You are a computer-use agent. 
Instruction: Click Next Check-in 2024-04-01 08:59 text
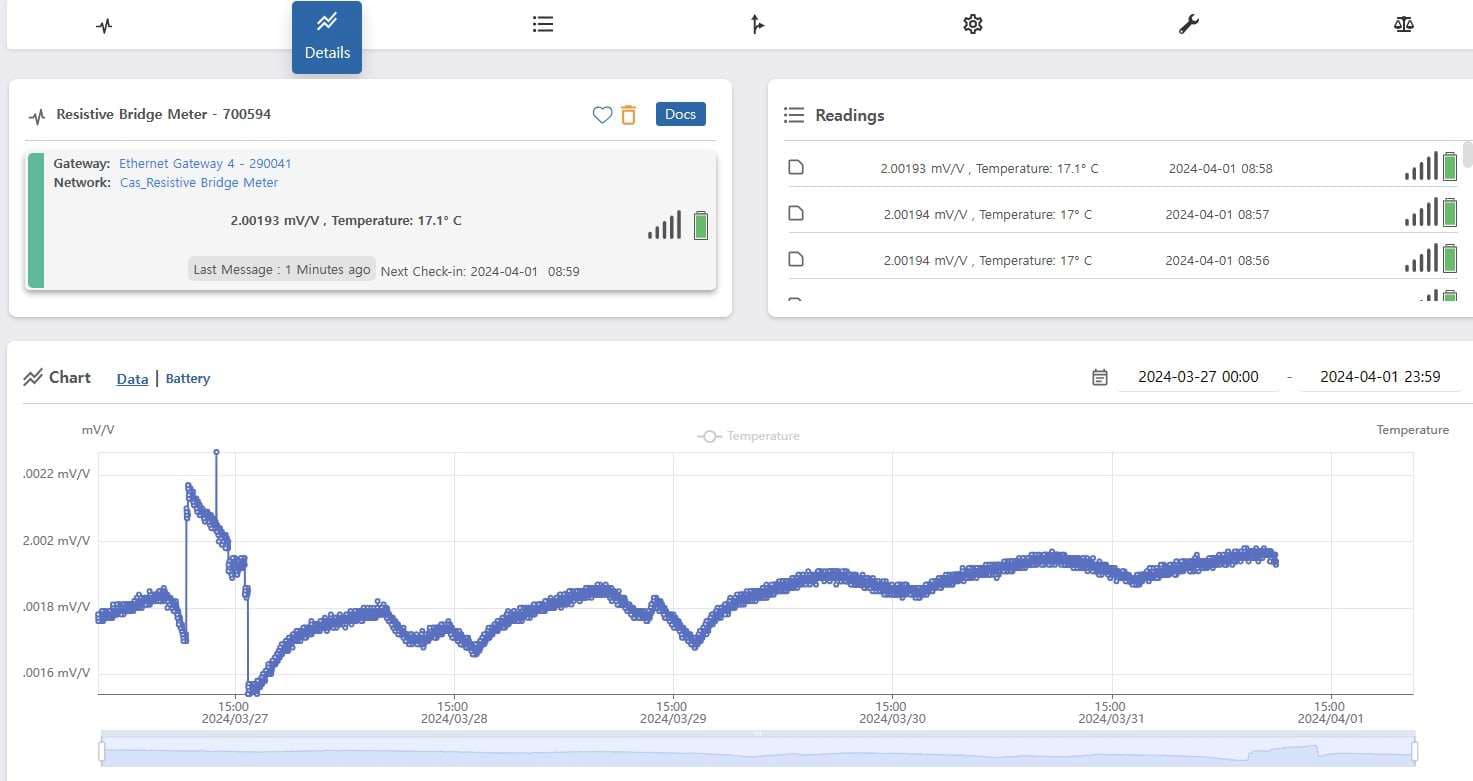480,271
